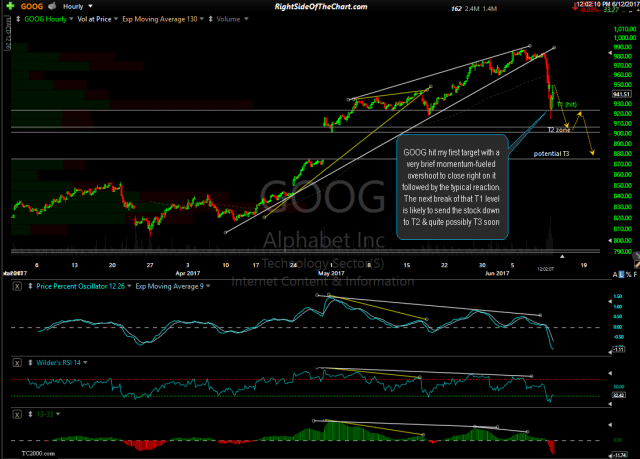Click the 12:02:10 PM 6/12/2017 timestamp
Screen dimensions: 640x459
point(608,4)
